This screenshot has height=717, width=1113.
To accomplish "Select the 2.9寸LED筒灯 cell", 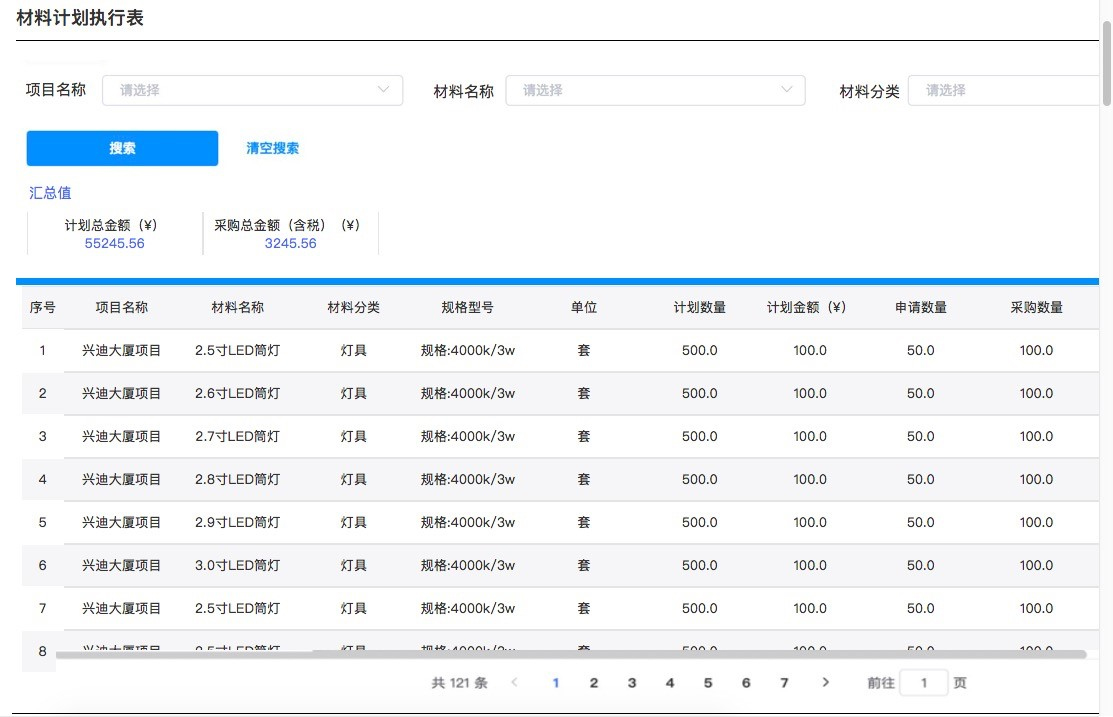I will [238, 522].
